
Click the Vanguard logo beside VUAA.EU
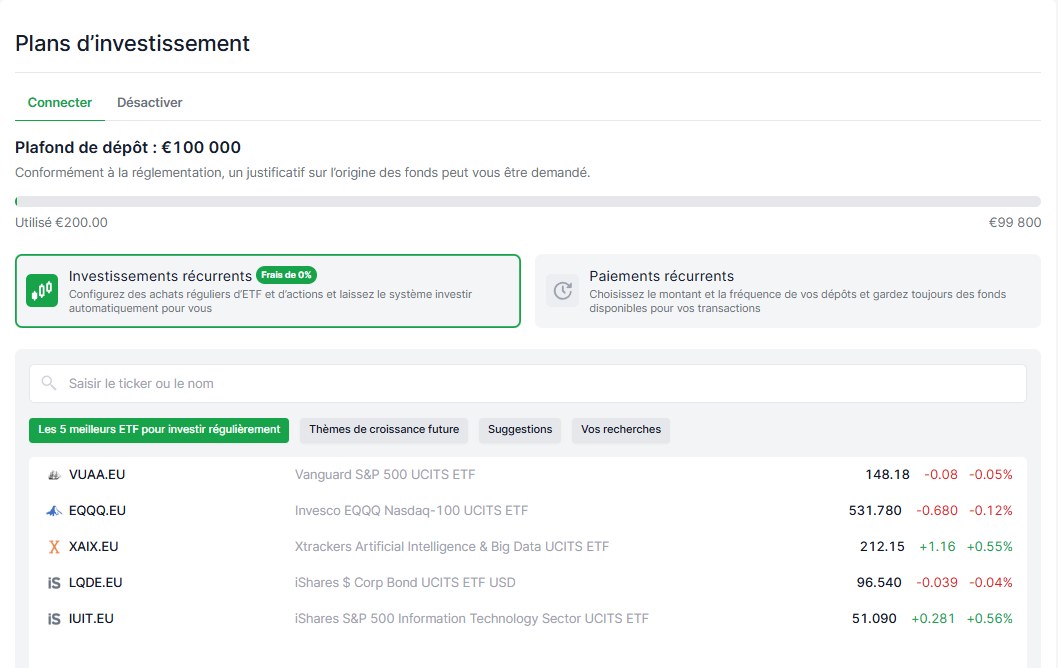pos(54,475)
